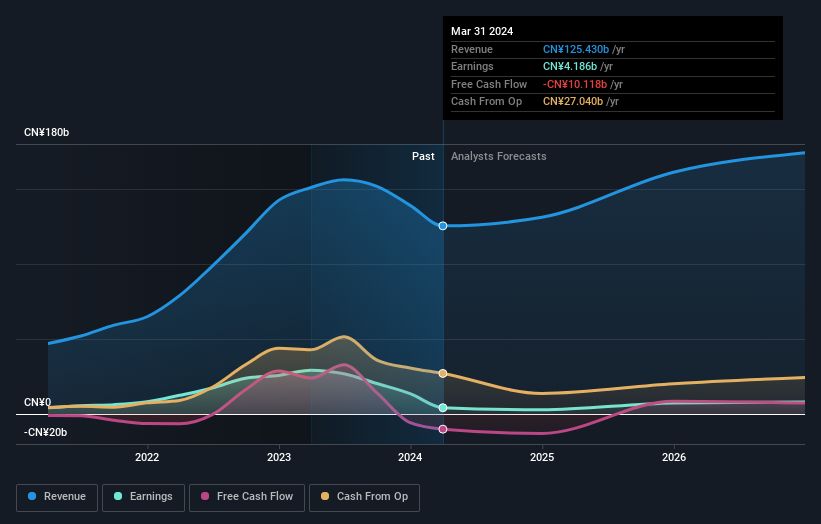
Task: Click the 2024 x-axis label
Action: click(x=410, y=457)
